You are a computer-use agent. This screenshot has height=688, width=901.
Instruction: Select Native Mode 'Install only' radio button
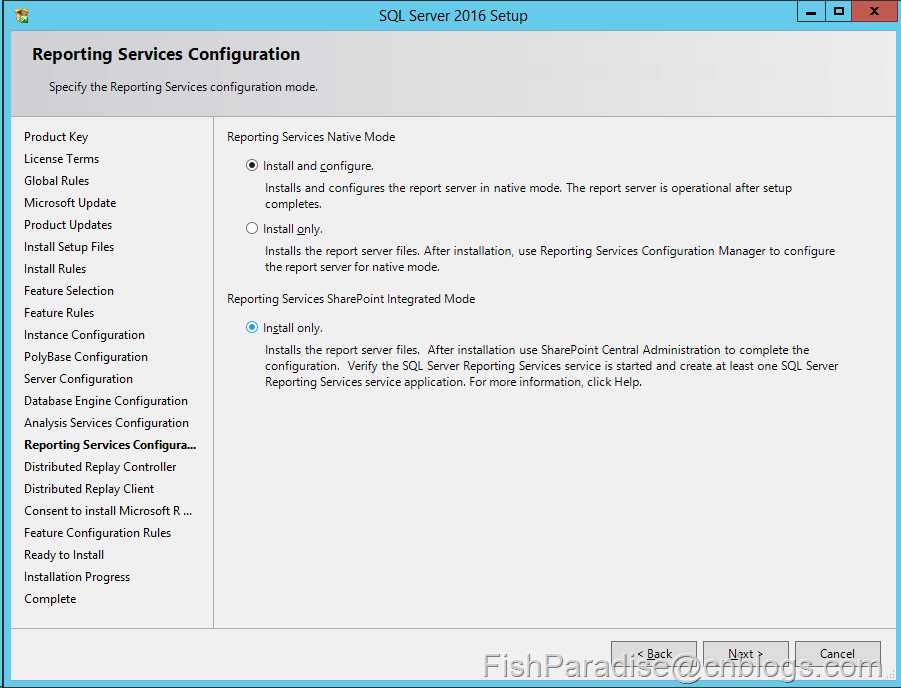click(252, 229)
